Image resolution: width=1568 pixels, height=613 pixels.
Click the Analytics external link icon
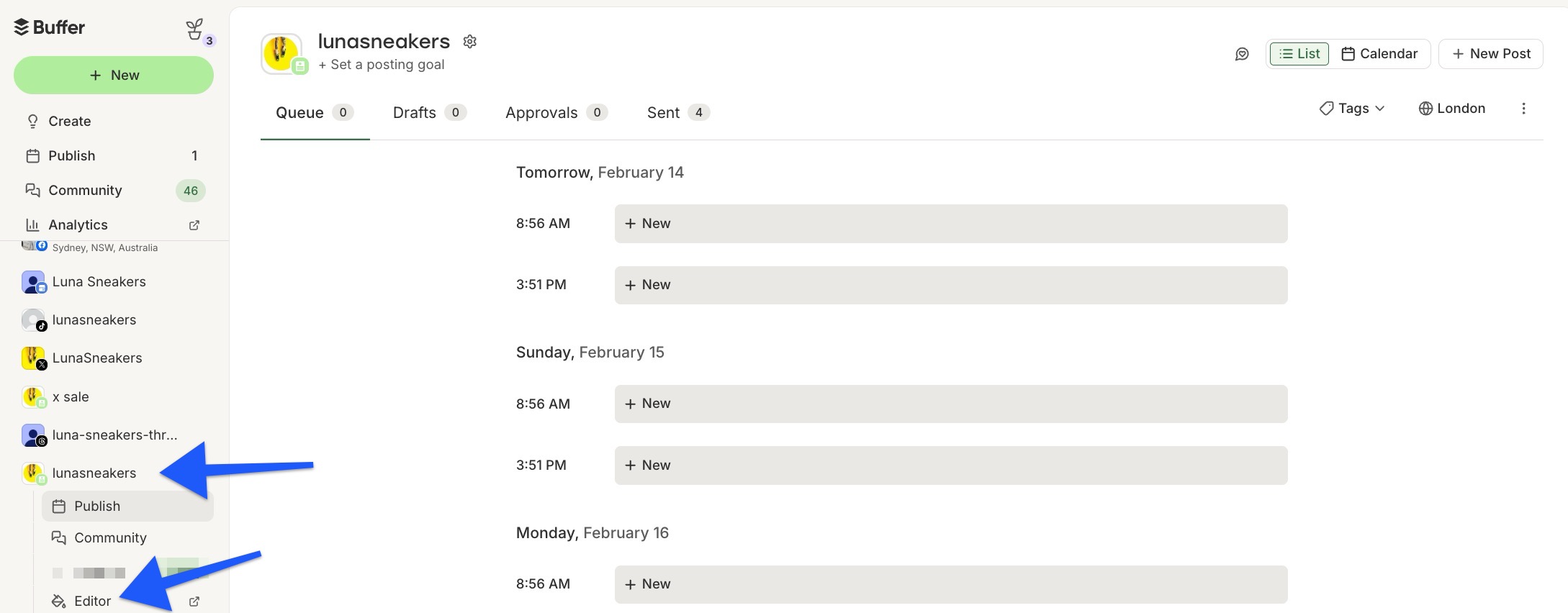tap(194, 225)
